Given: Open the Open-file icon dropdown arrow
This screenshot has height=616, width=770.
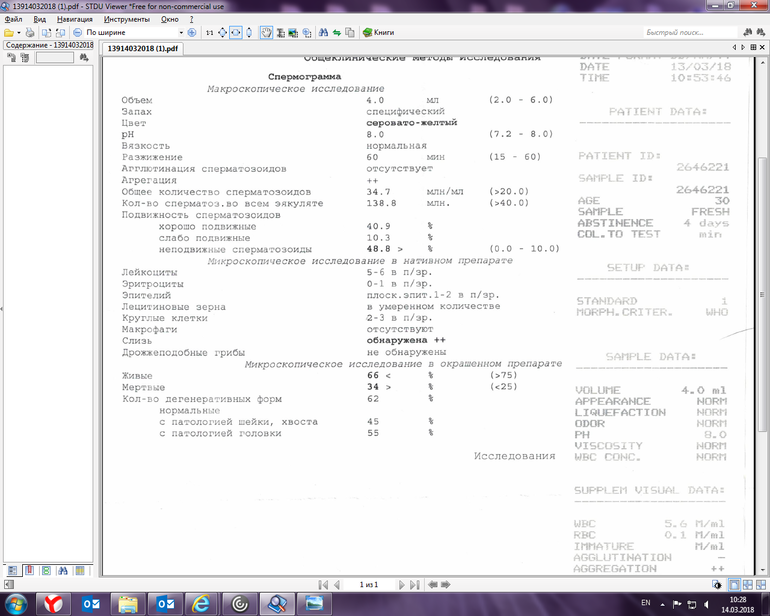Looking at the screenshot, I should click(17, 33).
